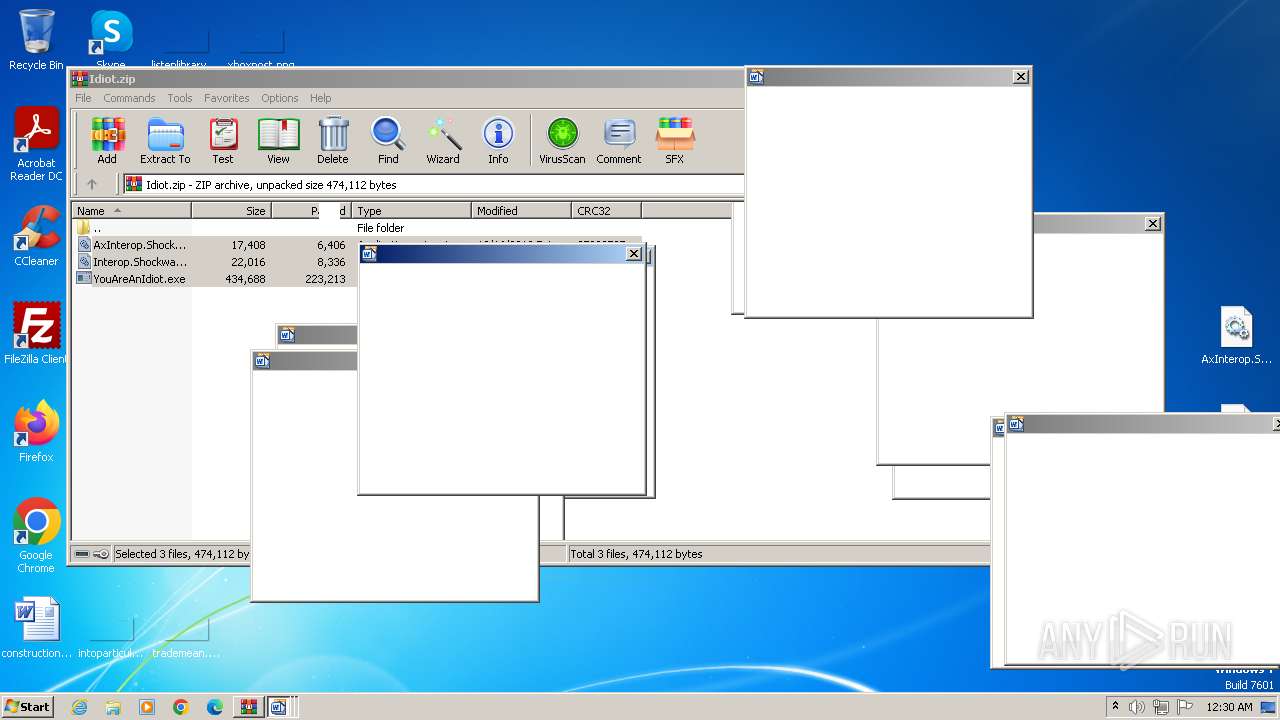Run VirusScan on the archive
1280x720 pixels.
(562, 140)
